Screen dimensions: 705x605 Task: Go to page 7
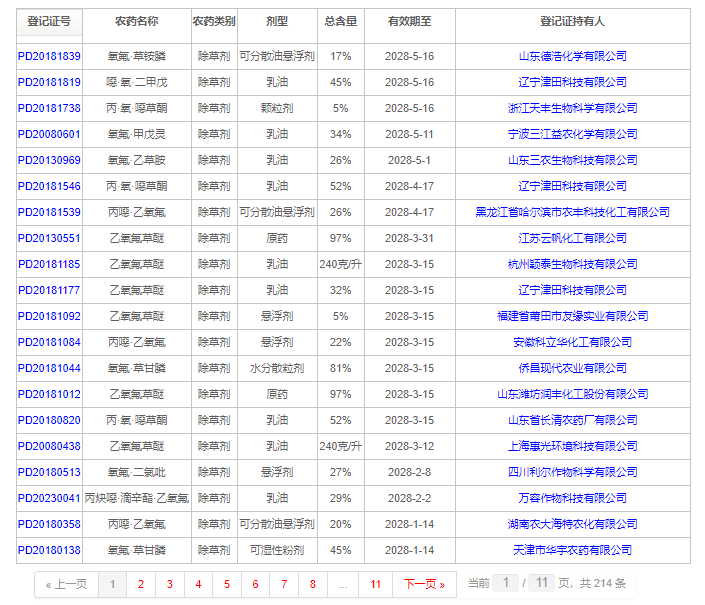284,584
